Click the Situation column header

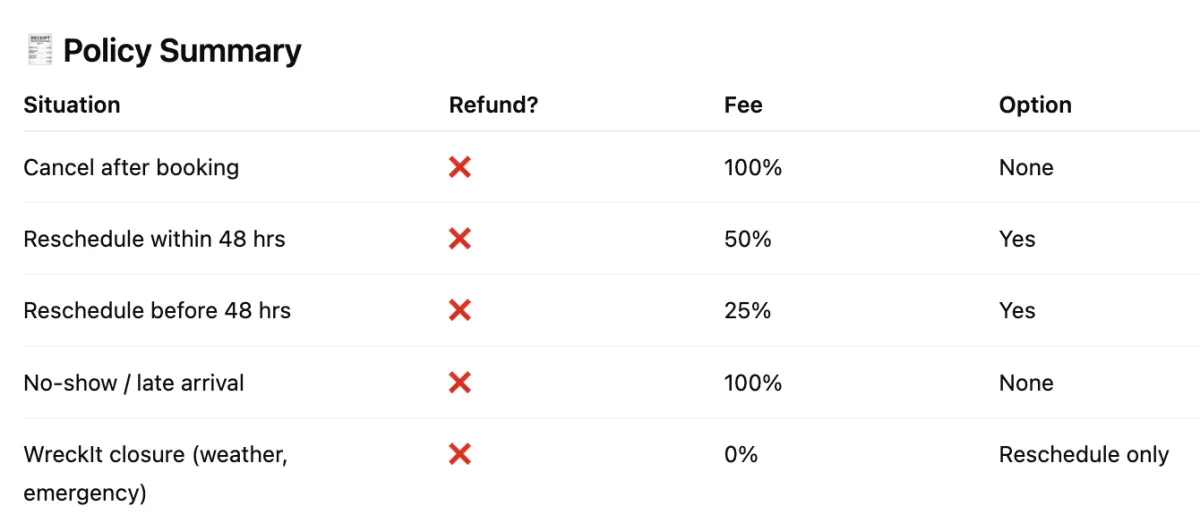[x=72, y=105]
